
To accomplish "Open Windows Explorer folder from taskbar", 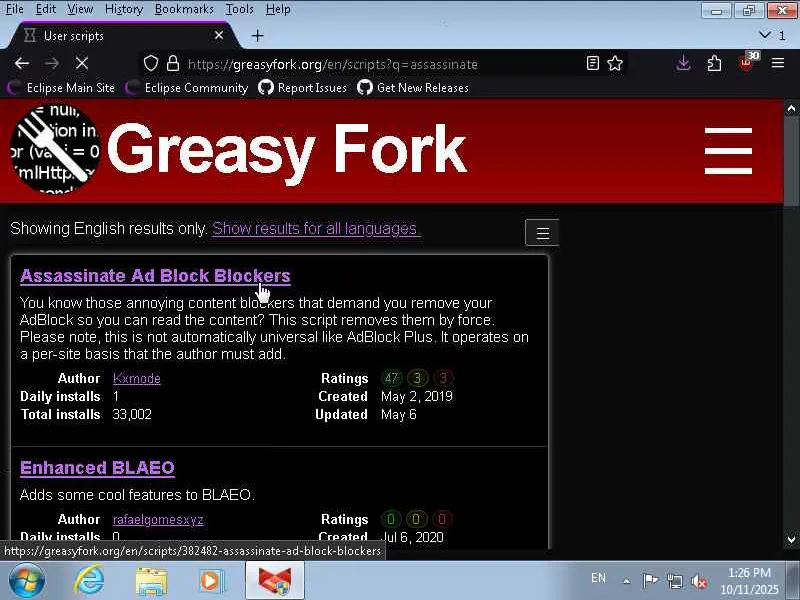I will click(151, 581).
